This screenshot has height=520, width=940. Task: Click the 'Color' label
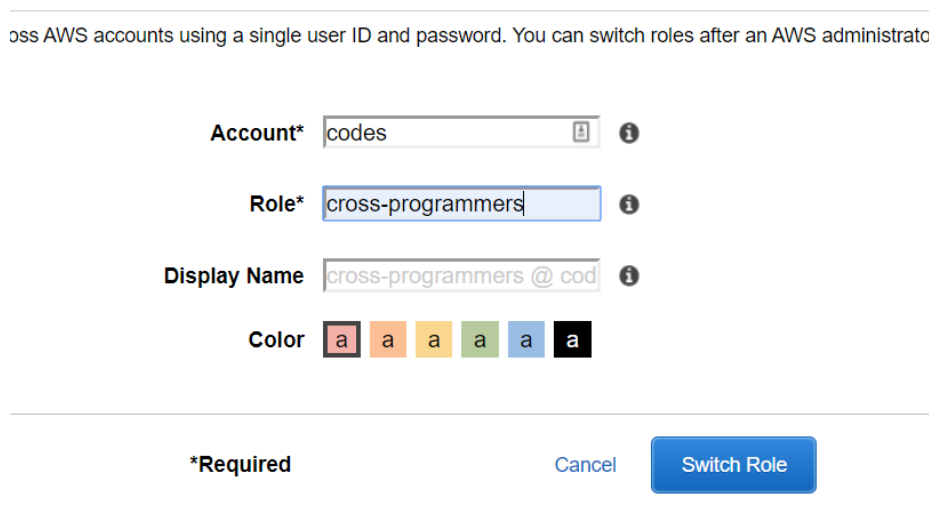tap(276, 340)
